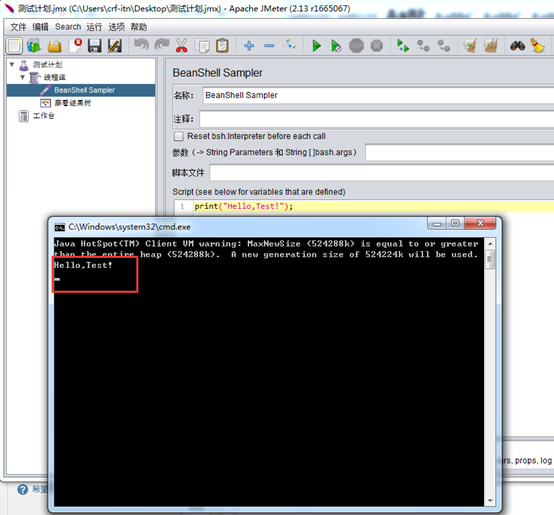
Task: Click the Clear All brooms icon
Action: pos(490,46)
